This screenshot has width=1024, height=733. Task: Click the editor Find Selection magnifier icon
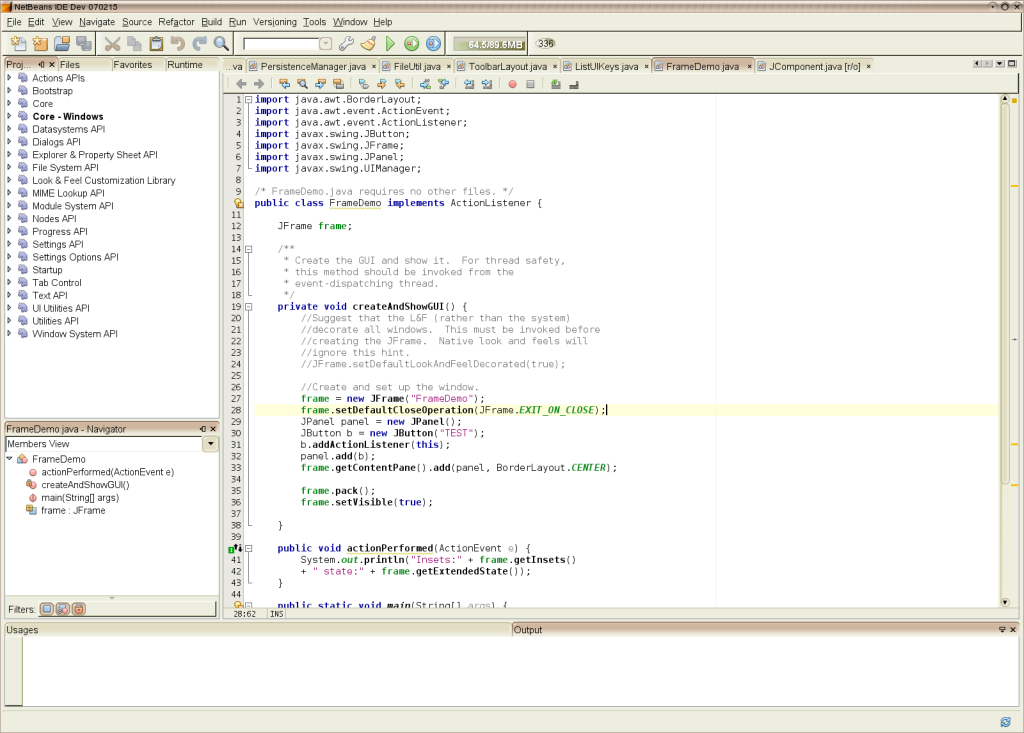coord(302,84)
